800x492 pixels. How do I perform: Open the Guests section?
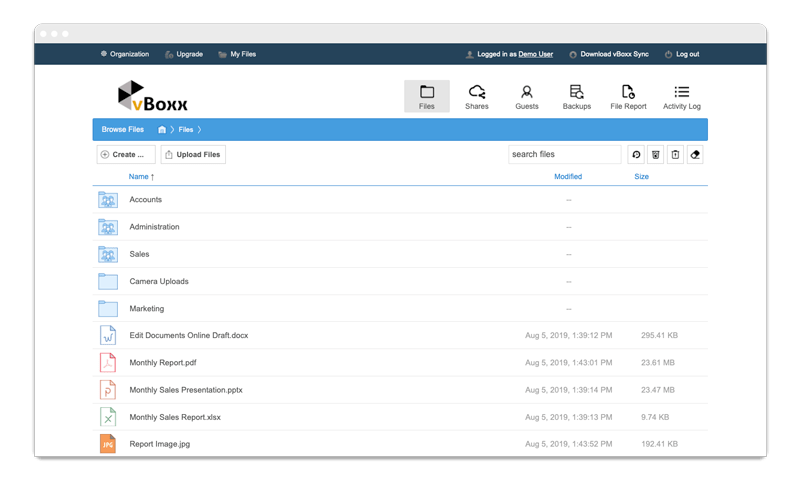(x=526, y=96)
